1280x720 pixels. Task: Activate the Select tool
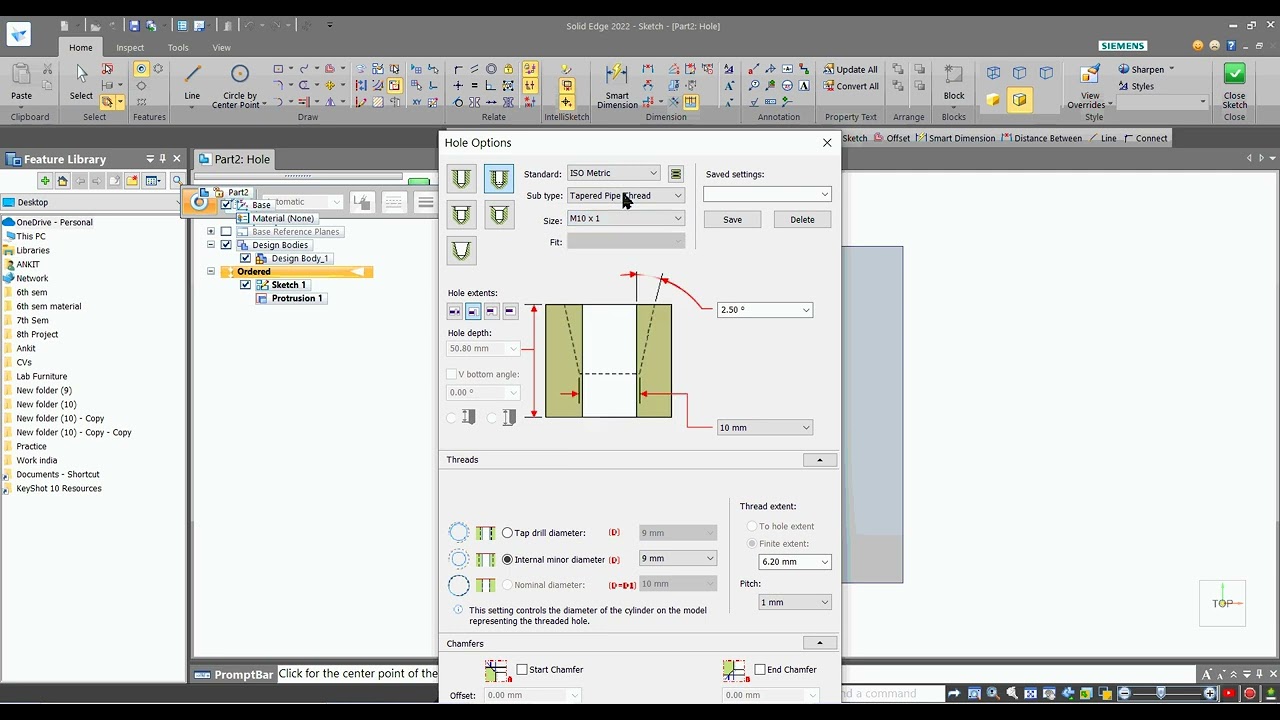point(81,82)
